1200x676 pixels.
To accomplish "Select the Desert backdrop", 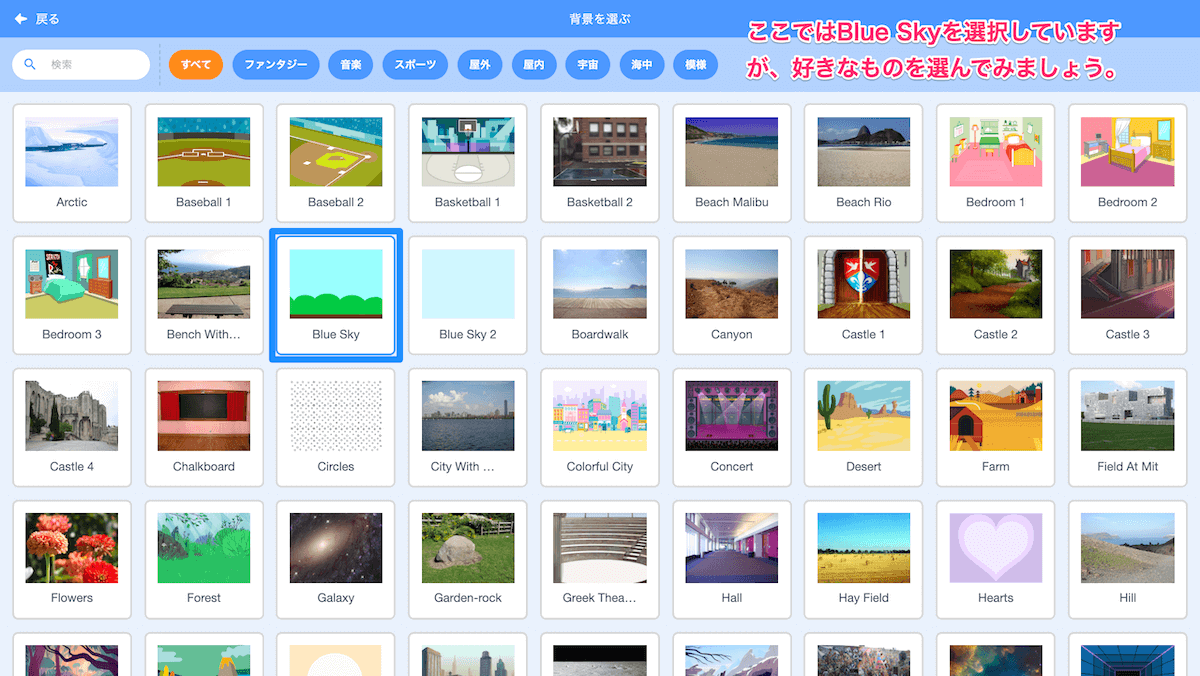I will [864, 427].
